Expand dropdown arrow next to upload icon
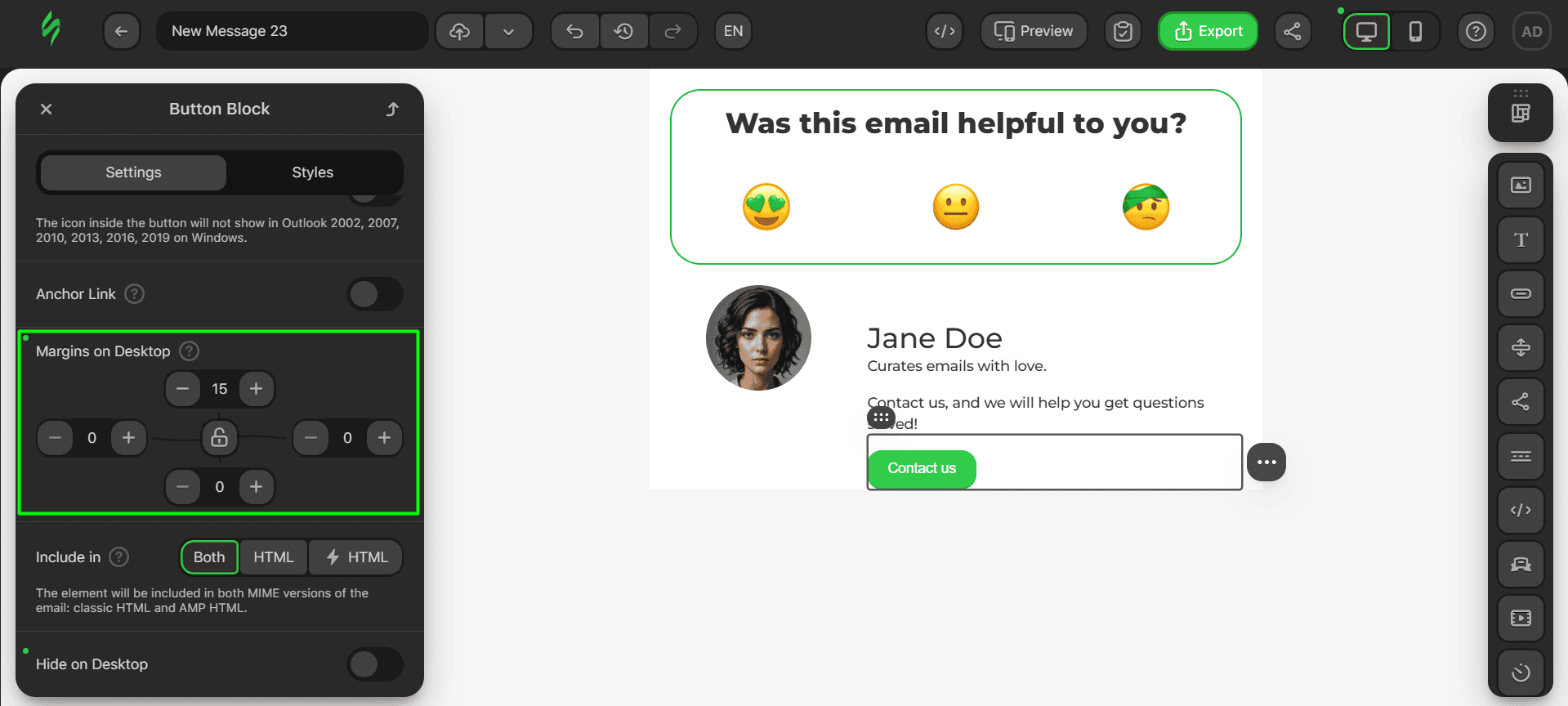The width and height of the screenshot is (1568, 706). tap(508, 31)
